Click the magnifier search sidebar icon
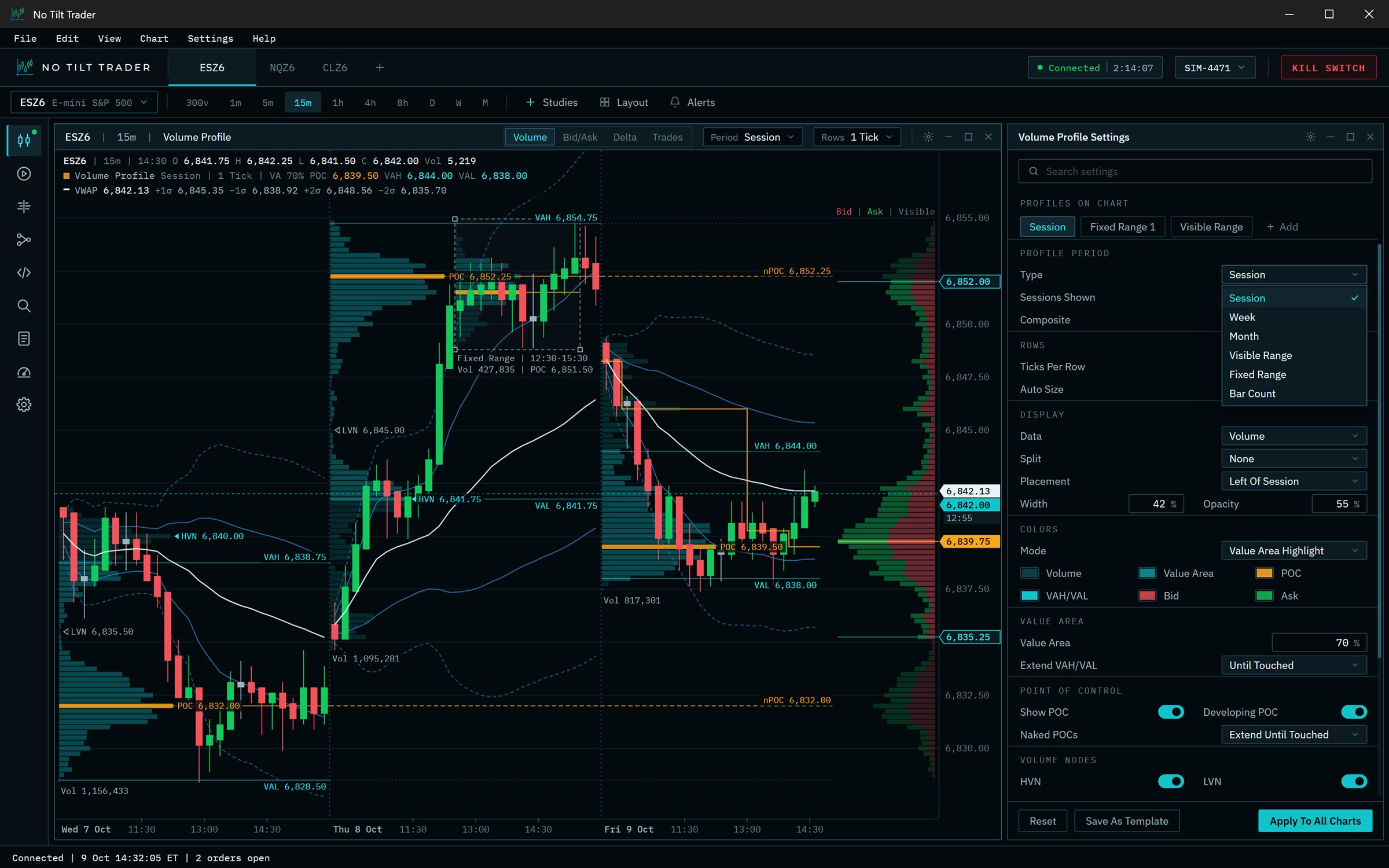Viewport: 1389px width, 868px height. click(24, 306)
